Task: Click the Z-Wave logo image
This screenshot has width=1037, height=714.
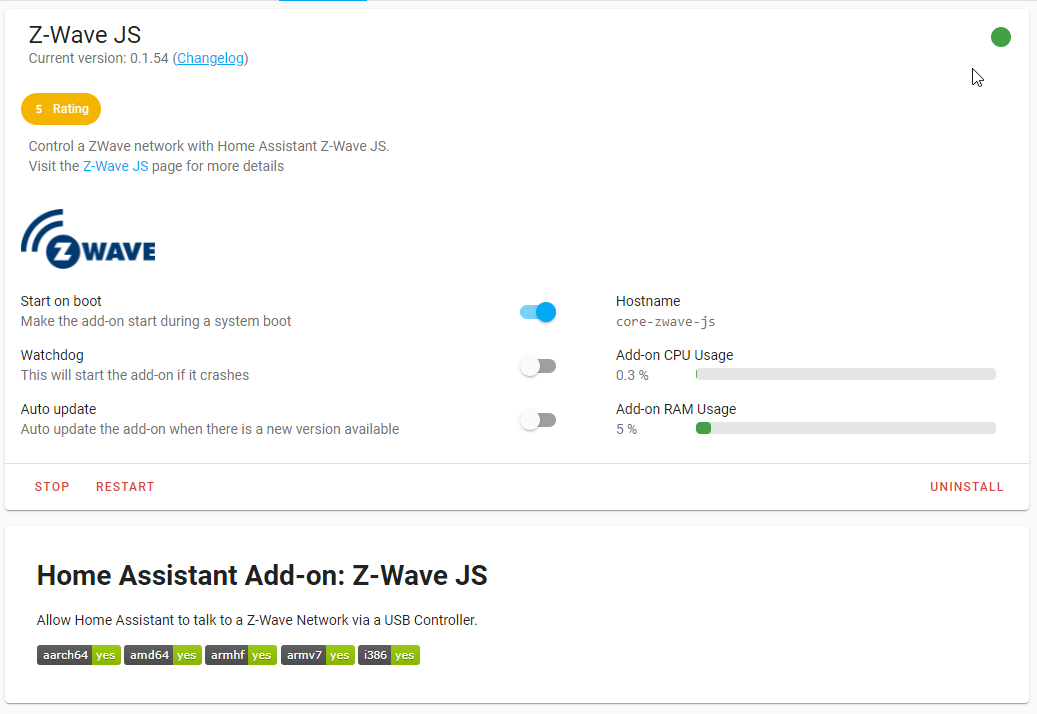Action: coord(88,238)
